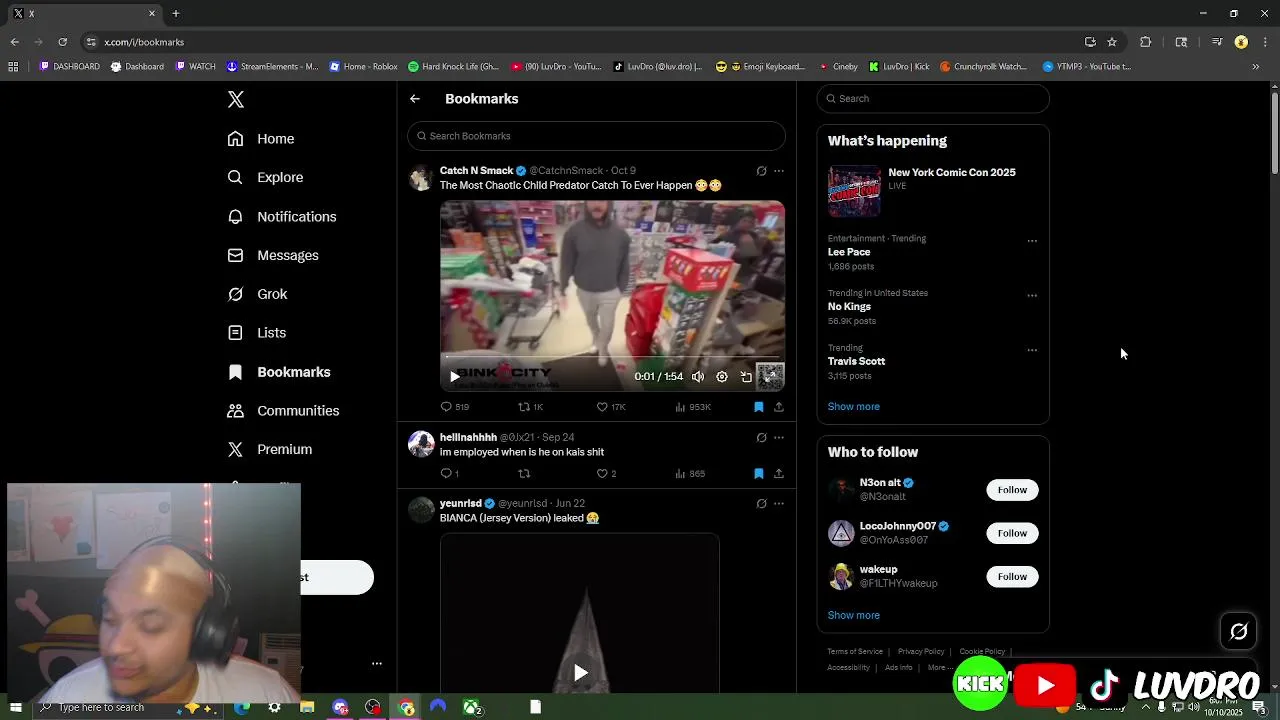1280x720 pixels.
Task: Open Grok icon on yeunrlsd post
Action: coord(761,504)
